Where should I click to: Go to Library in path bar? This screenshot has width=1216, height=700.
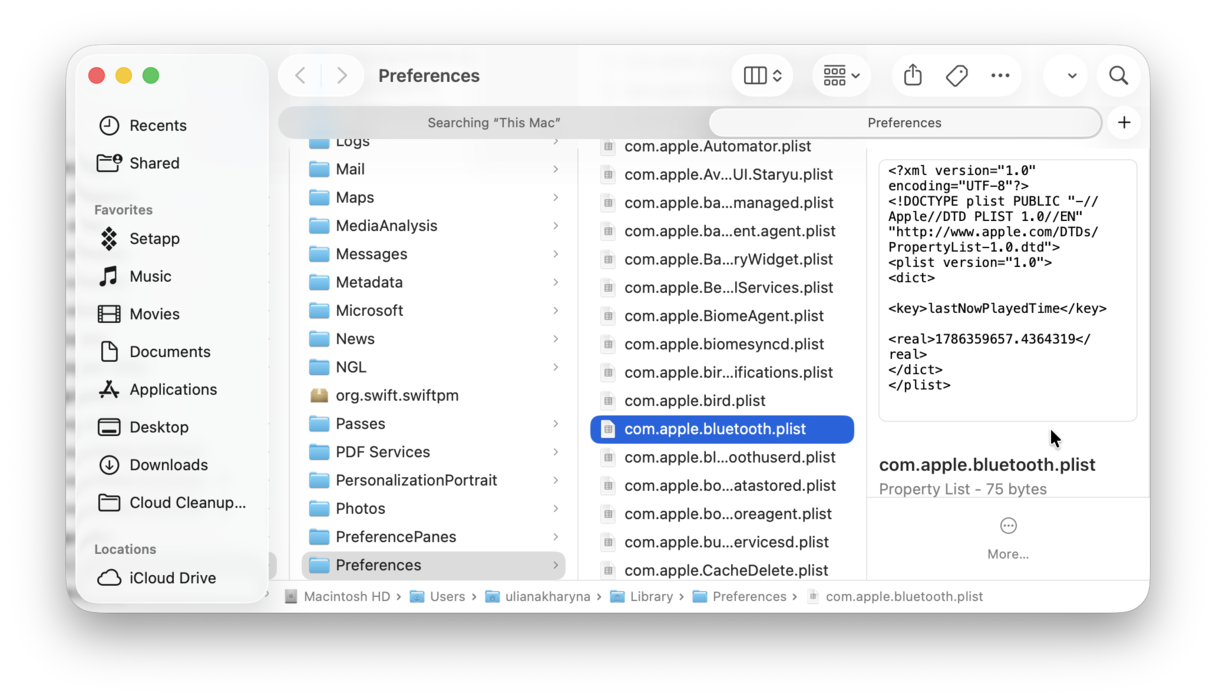pos(641,596)
